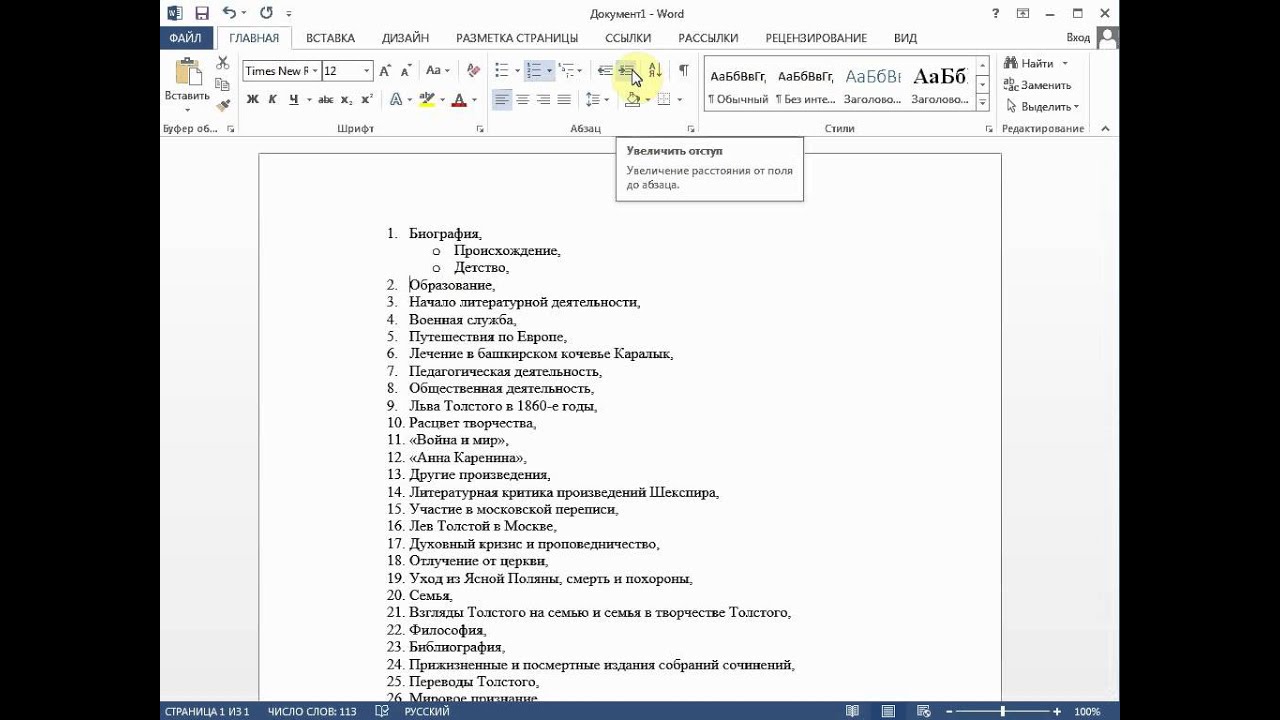Show paragraph marks with pilcrow icon
Screen dimensions: 1280x720
pyautogui.click(x=683, y=71)
